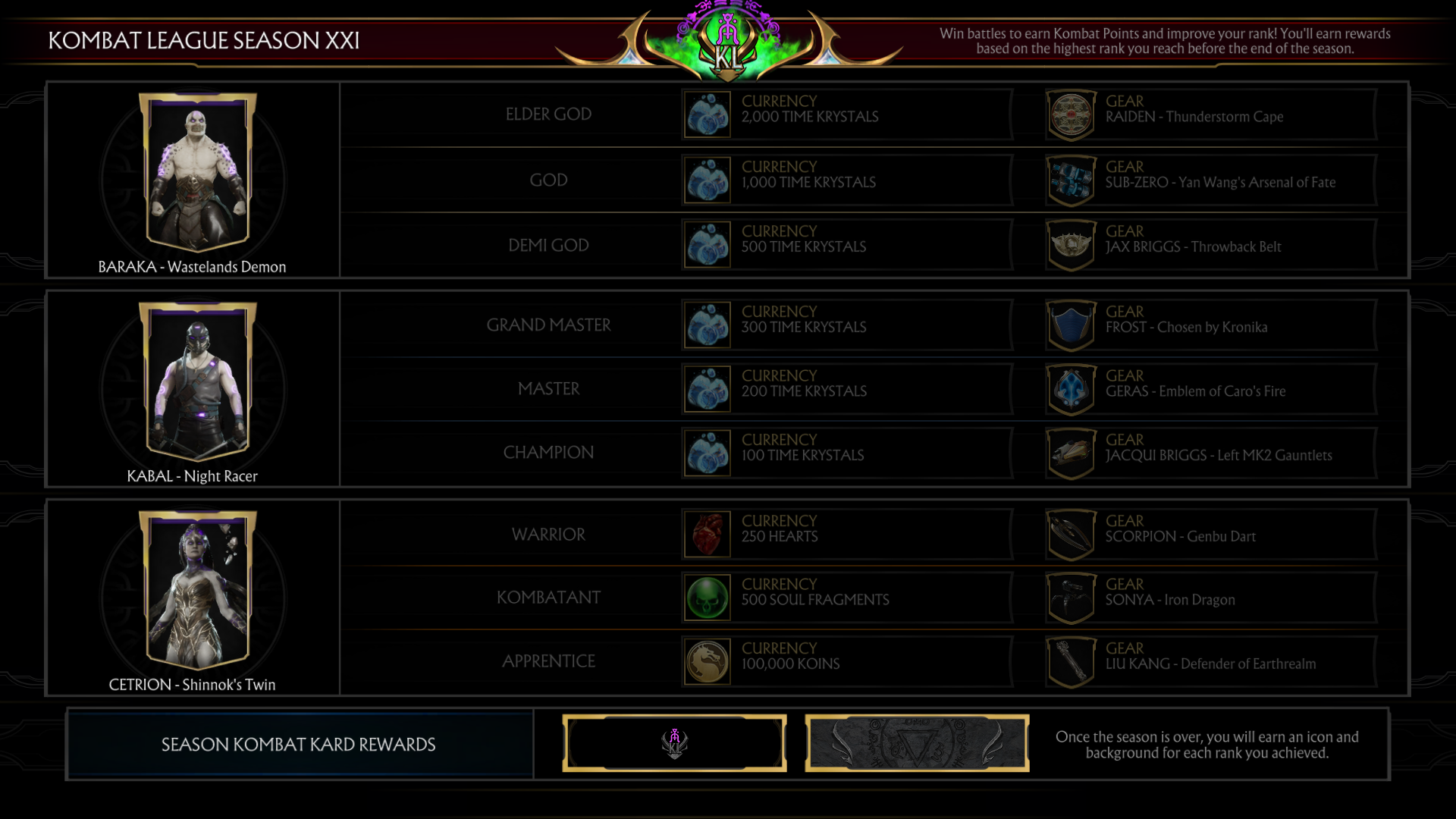Open the Baraka Wastelands Demon skin portrait
The image size is (1456, 819).
tap(197, 172)
